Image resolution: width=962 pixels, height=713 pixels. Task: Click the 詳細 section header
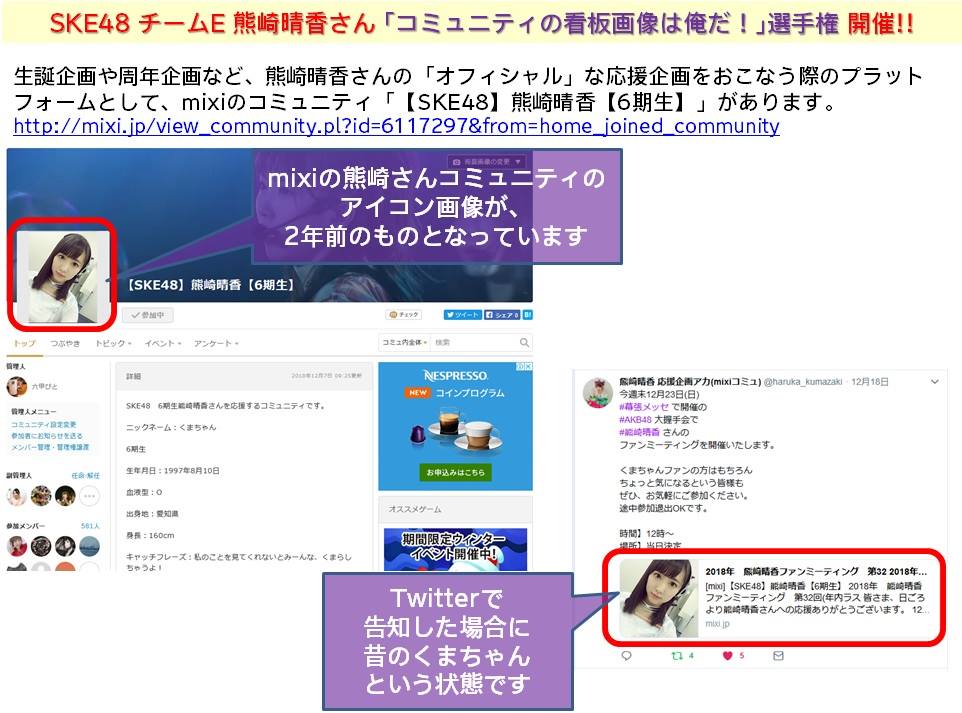[133, 376]
